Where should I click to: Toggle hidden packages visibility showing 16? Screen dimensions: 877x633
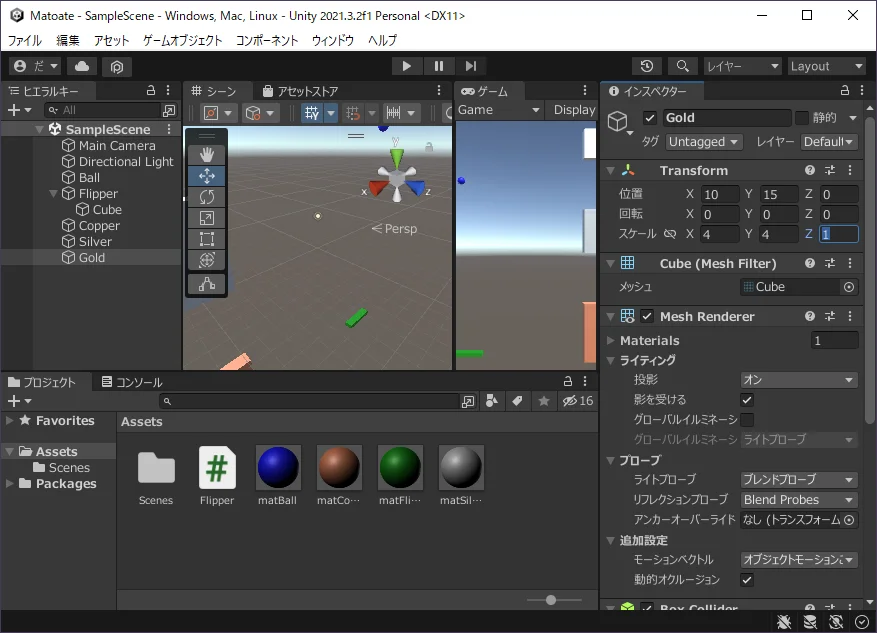tap(578, 400)
